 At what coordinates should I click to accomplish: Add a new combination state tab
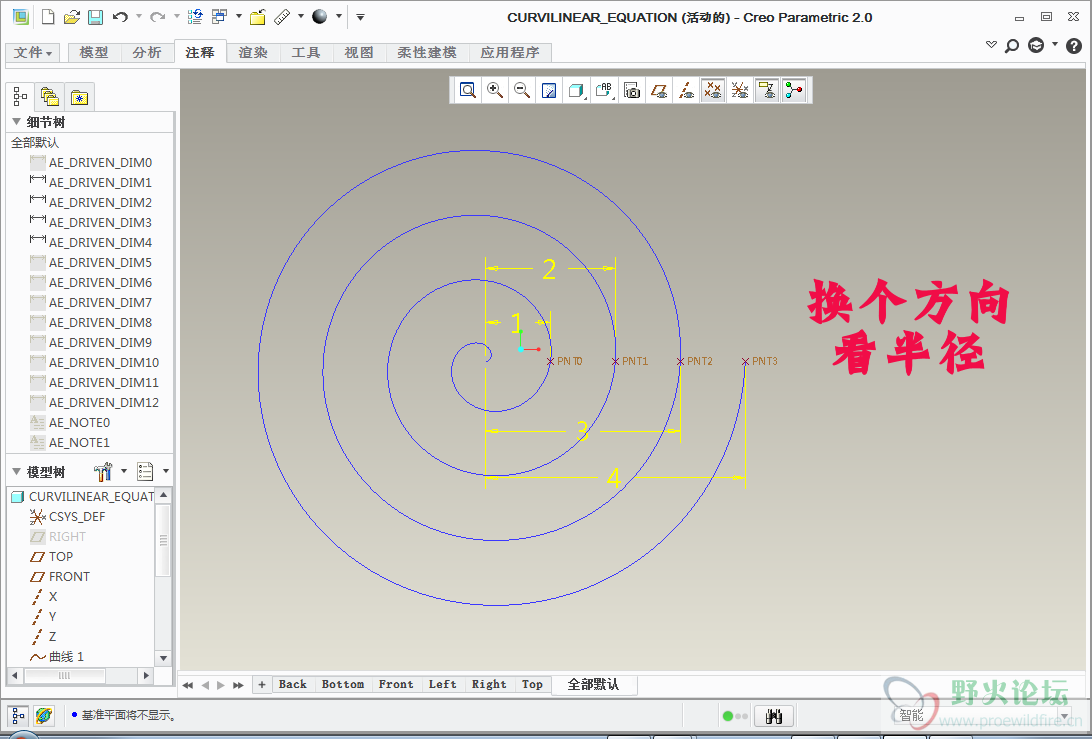(262, 685)
